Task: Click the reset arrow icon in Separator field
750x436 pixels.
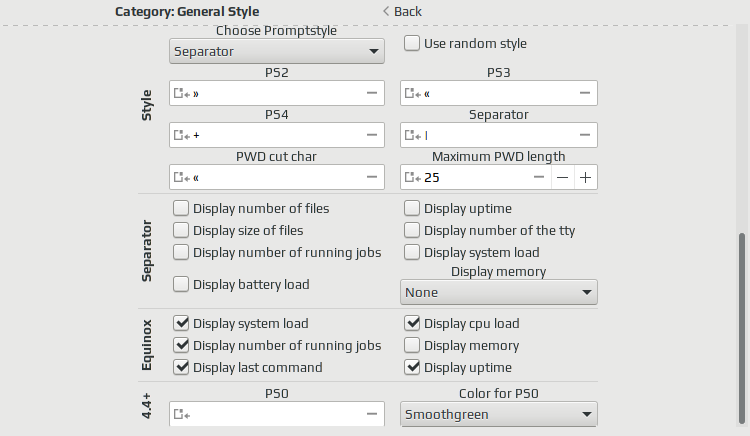Action: [x=413, y=135]
